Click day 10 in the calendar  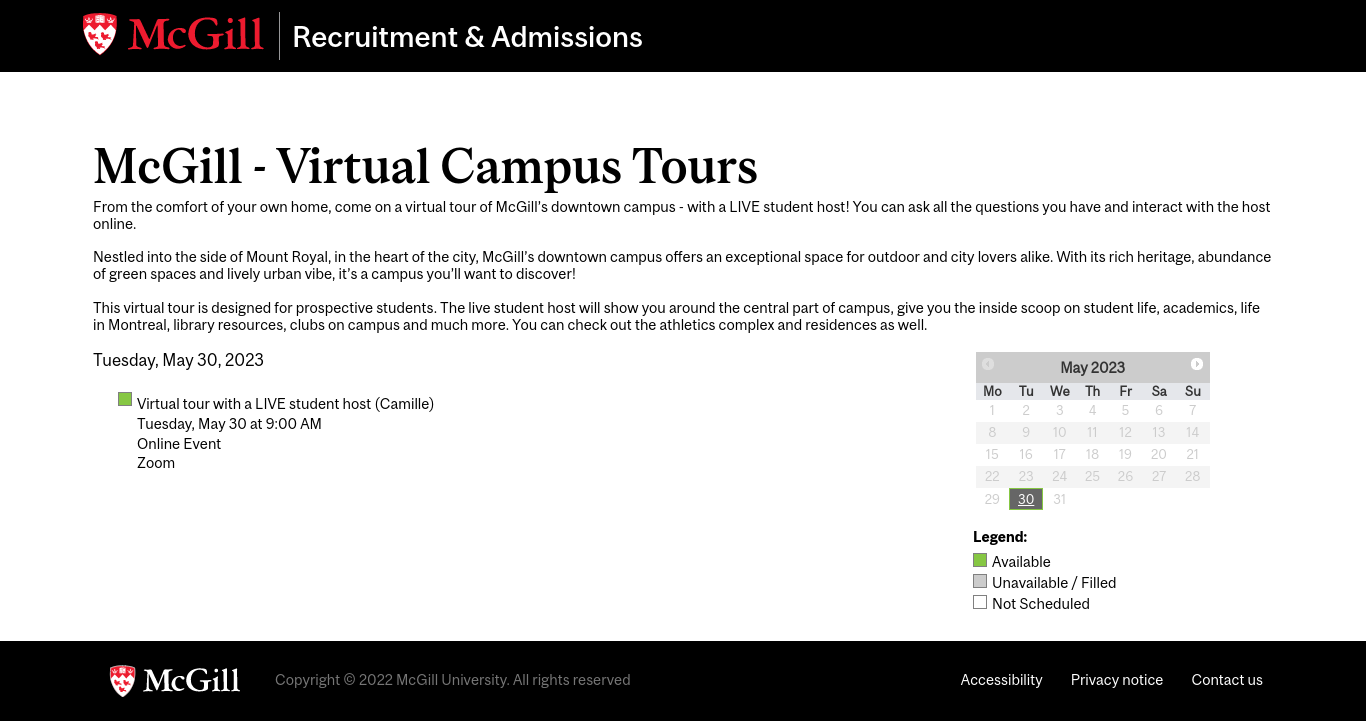(x=1059, y=432)
